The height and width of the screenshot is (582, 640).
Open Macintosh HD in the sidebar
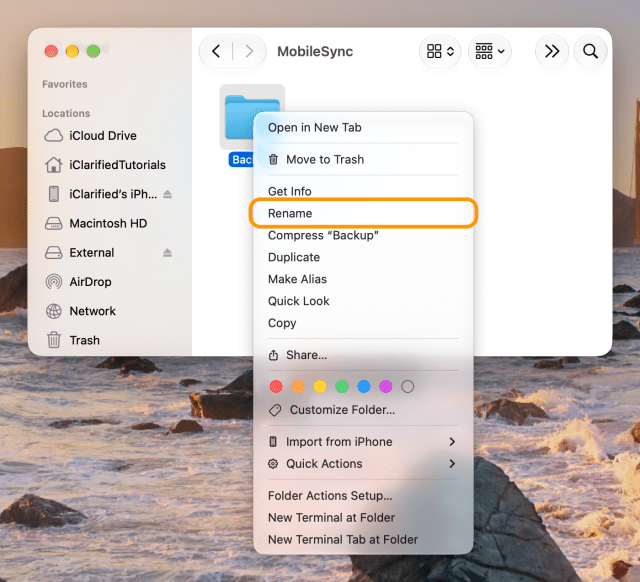coord(108,223)
